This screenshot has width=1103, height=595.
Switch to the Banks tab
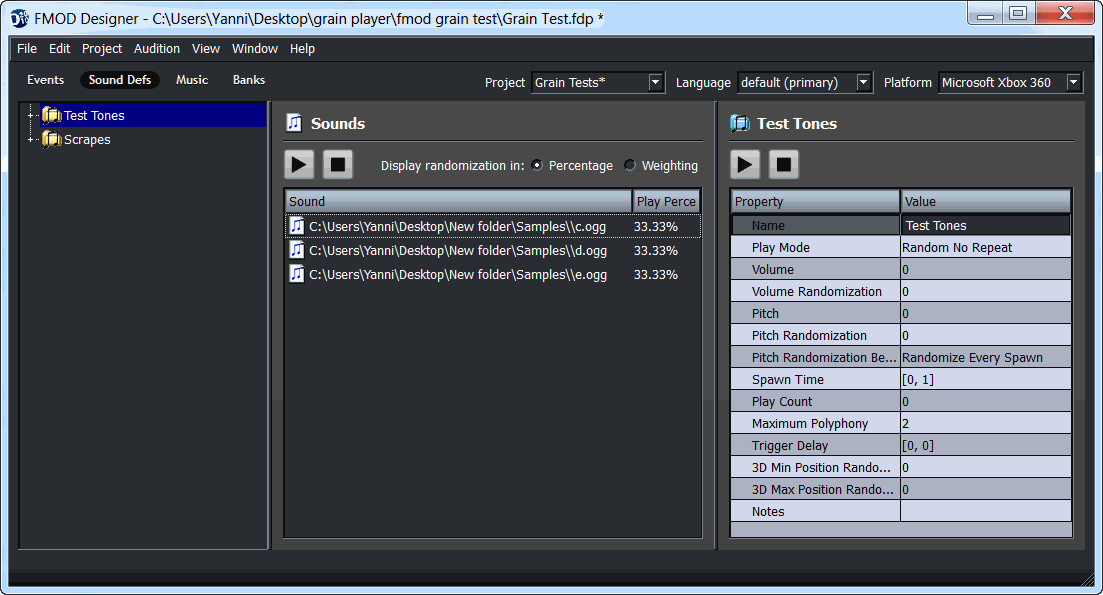click(249, 80)
